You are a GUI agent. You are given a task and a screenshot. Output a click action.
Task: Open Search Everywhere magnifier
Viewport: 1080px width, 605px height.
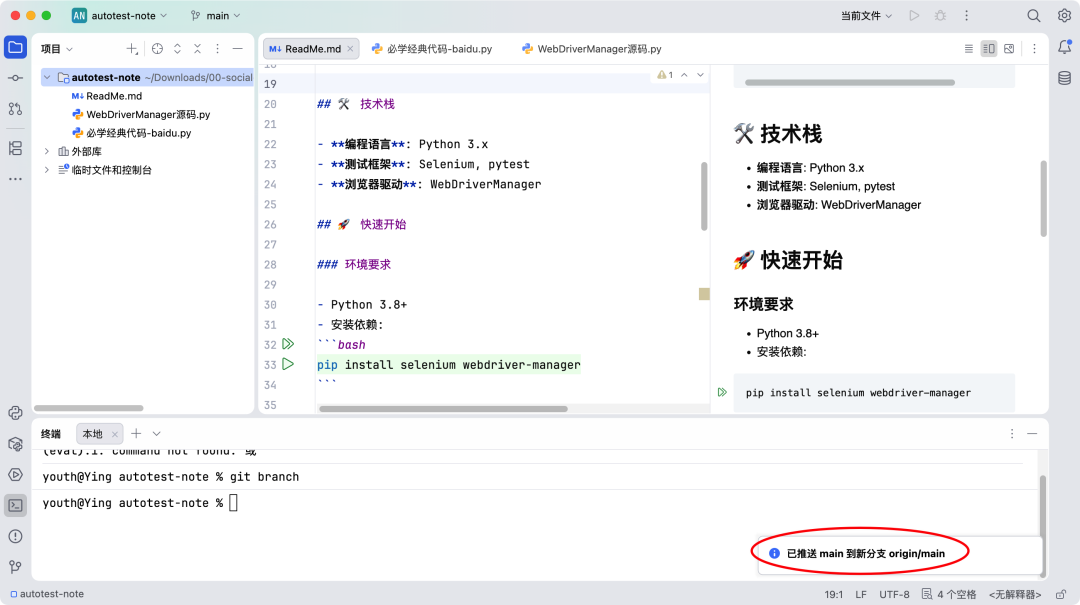point(1033,15)
